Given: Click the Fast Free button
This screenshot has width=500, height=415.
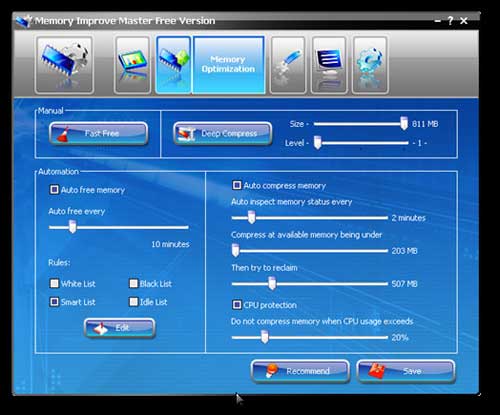Looking at the screenshot, I should pos(99,133).
